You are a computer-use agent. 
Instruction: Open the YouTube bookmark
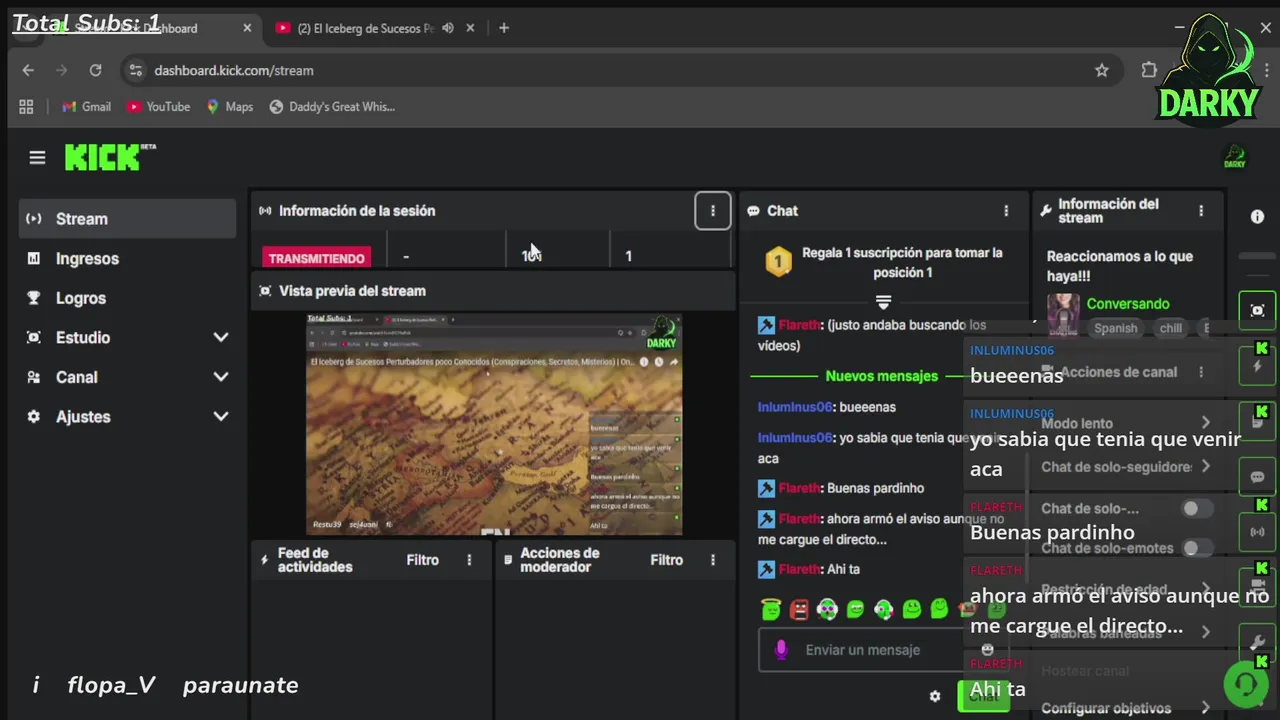coord(158,106)
